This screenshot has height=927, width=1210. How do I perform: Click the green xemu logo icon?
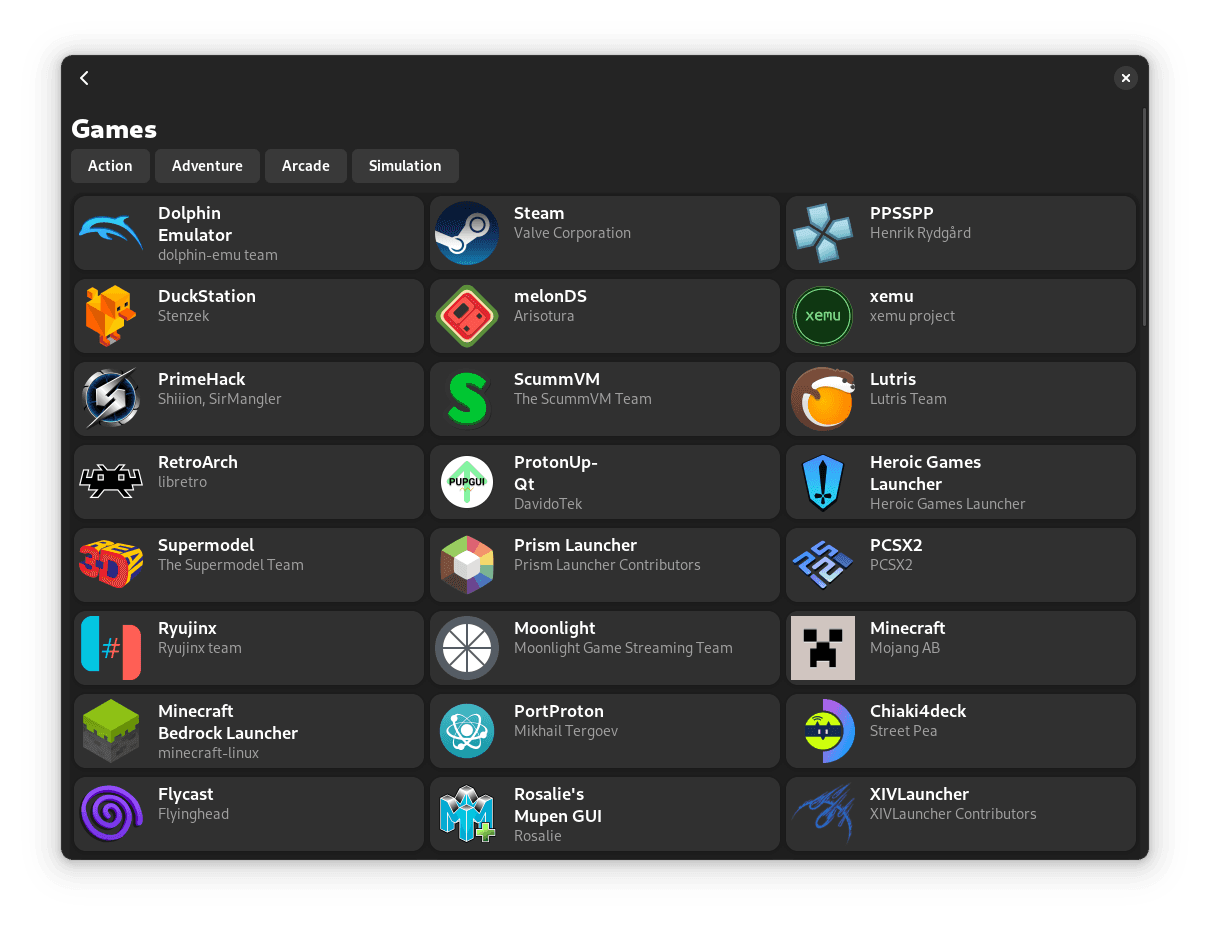point(823,316)
